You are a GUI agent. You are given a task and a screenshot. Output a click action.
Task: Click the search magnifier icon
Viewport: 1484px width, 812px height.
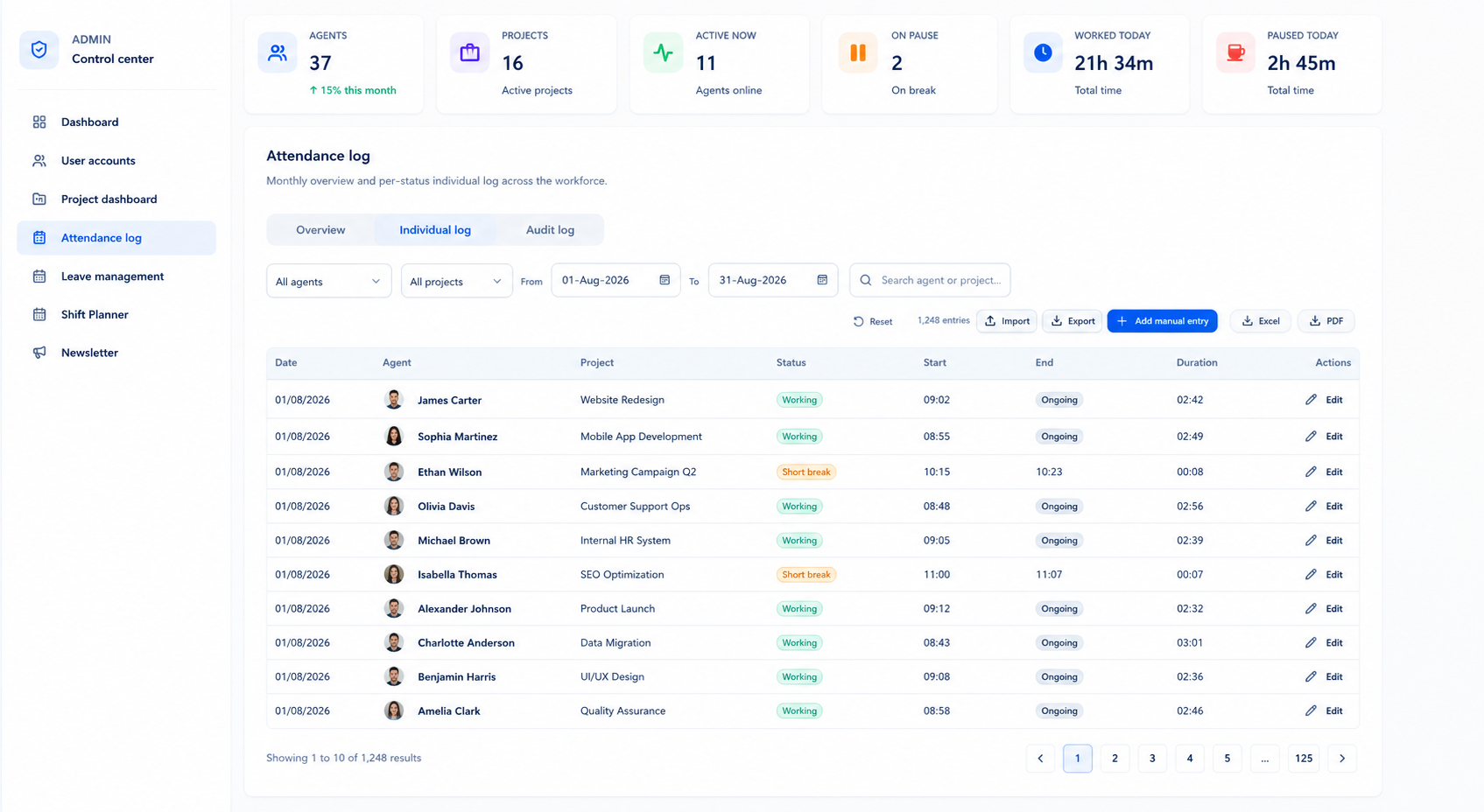click(x=866, y=280)
